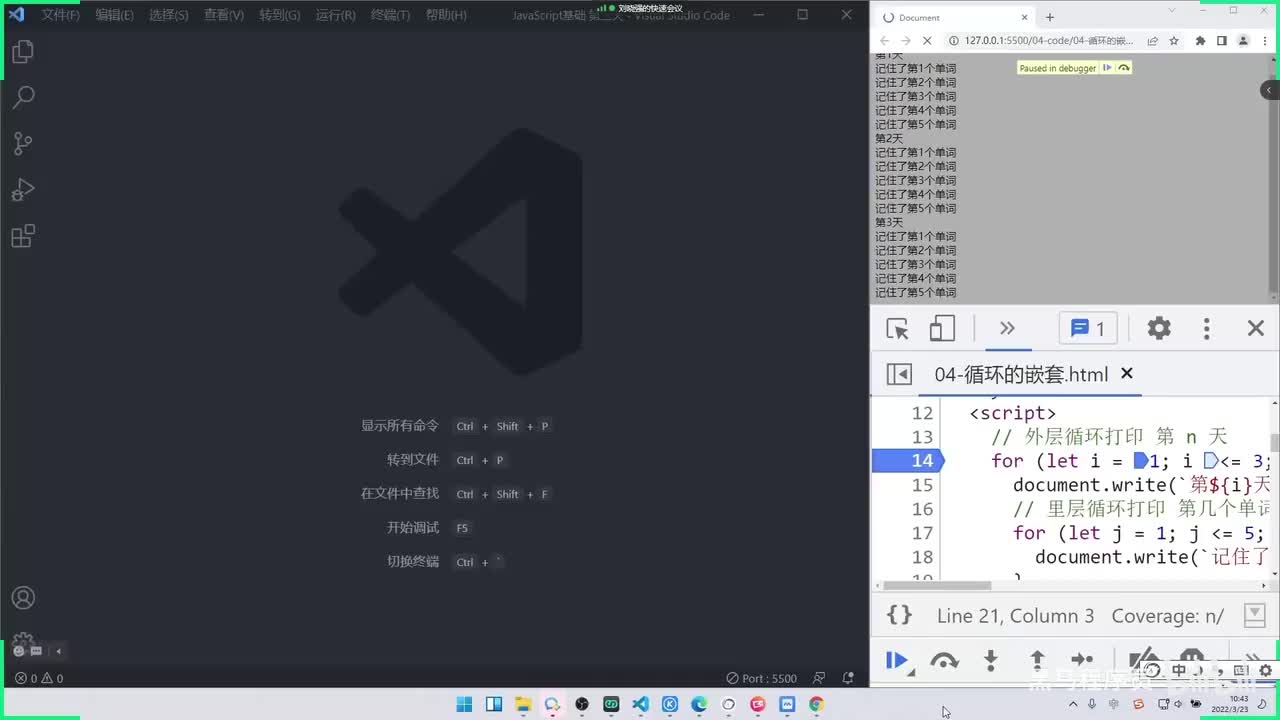Open the 转到(G) menu
Viewport: 1280px width, 720px height.
click(279, 15)
